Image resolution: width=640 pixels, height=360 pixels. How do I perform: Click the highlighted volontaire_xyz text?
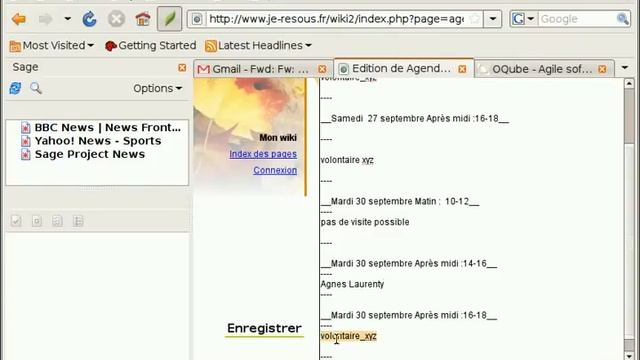(x=348, y=336)
